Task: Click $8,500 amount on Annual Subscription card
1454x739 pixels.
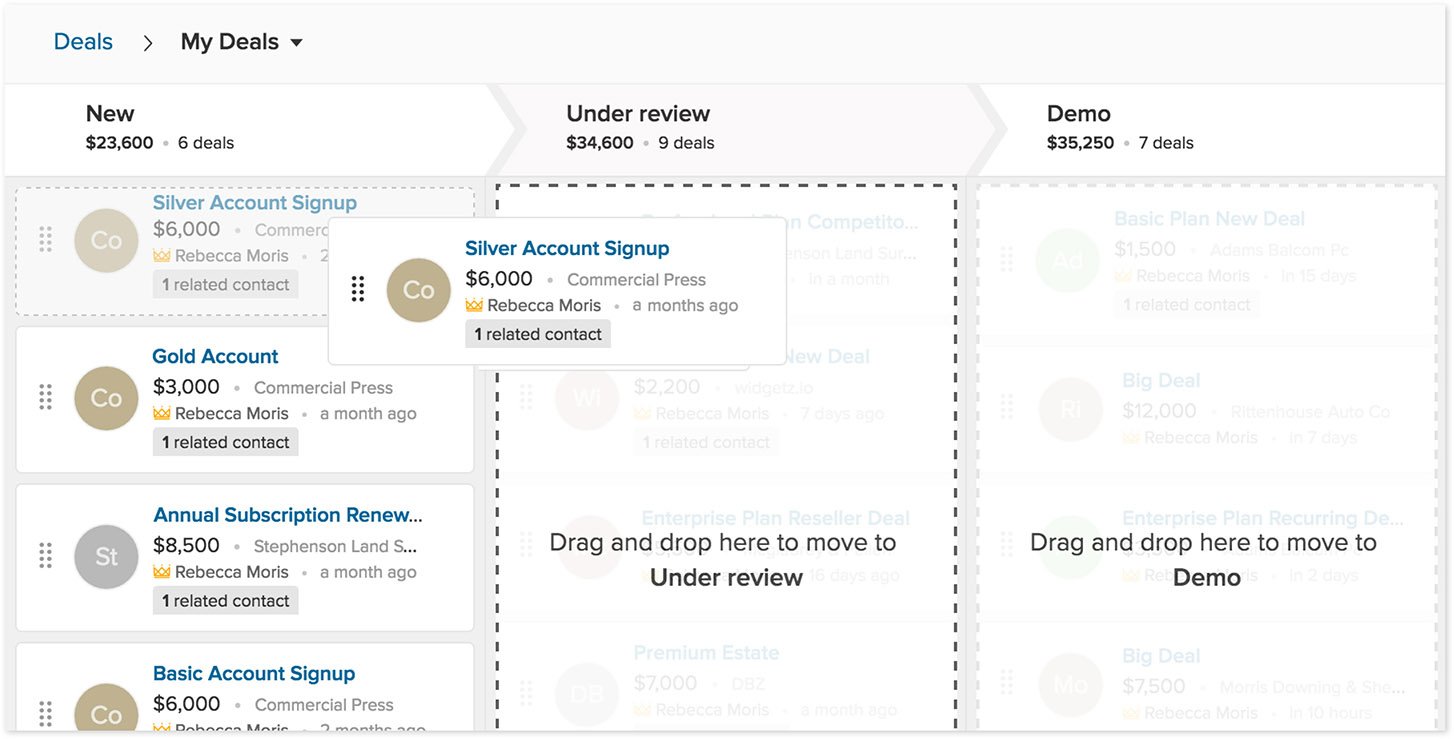Action: [186, 546]
